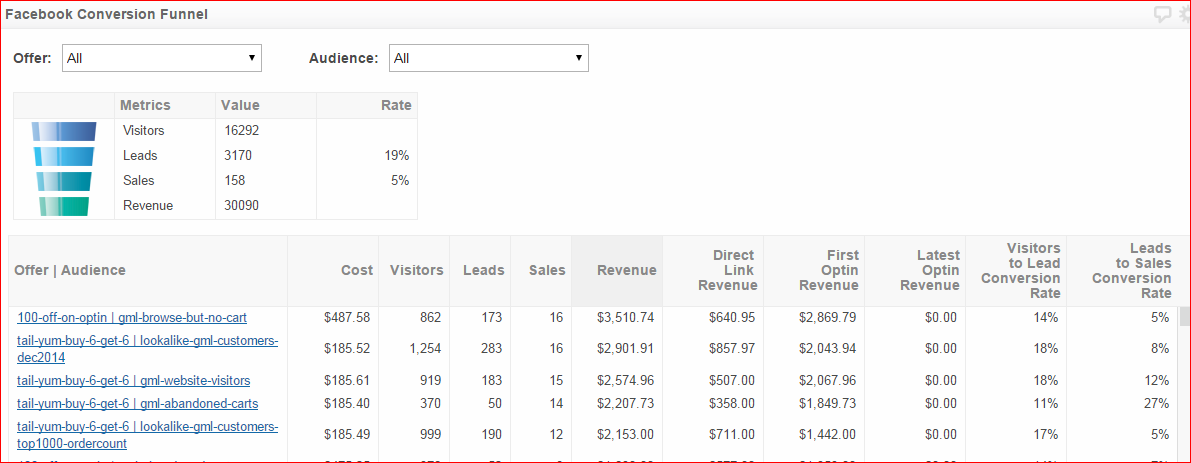The height and width of the screenshot is (463, 1191).
Task: Select cost cell $487.58
Action: [349, 318]
